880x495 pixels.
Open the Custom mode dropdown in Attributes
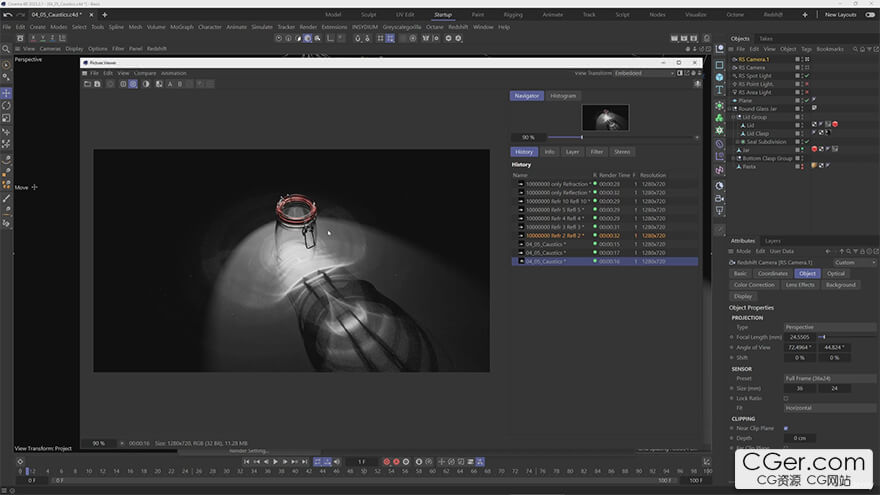pyautogui.click(x=854, y=263)
